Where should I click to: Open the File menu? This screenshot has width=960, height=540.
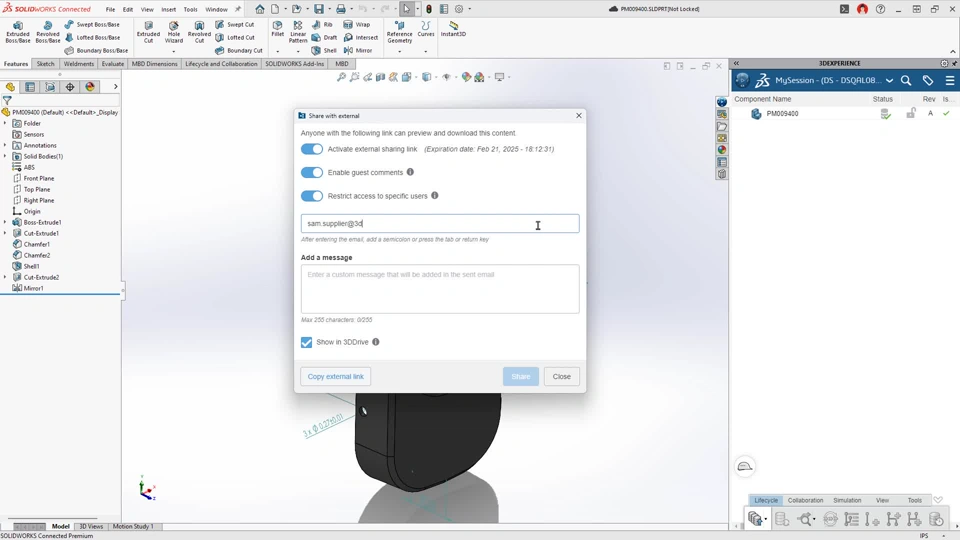click(x=110, y=9)
